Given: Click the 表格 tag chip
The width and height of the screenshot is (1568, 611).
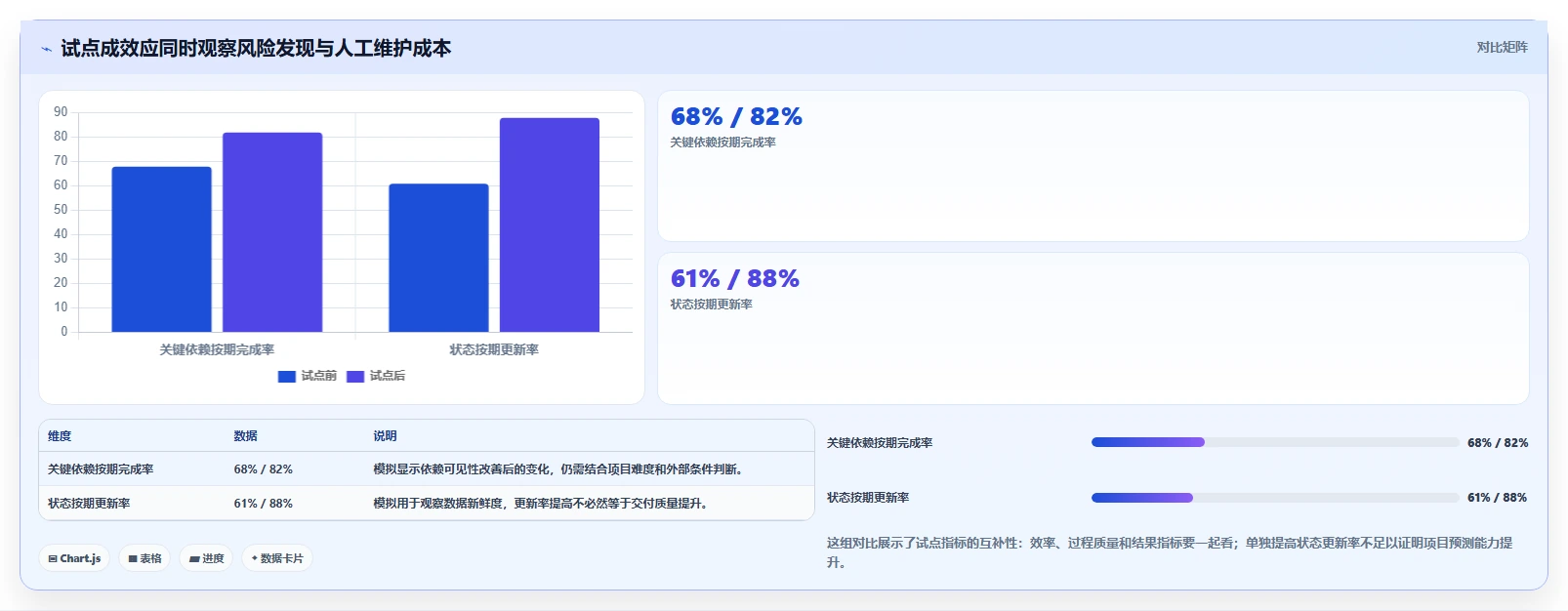Looking at the screenshot, I should (144, 558).
